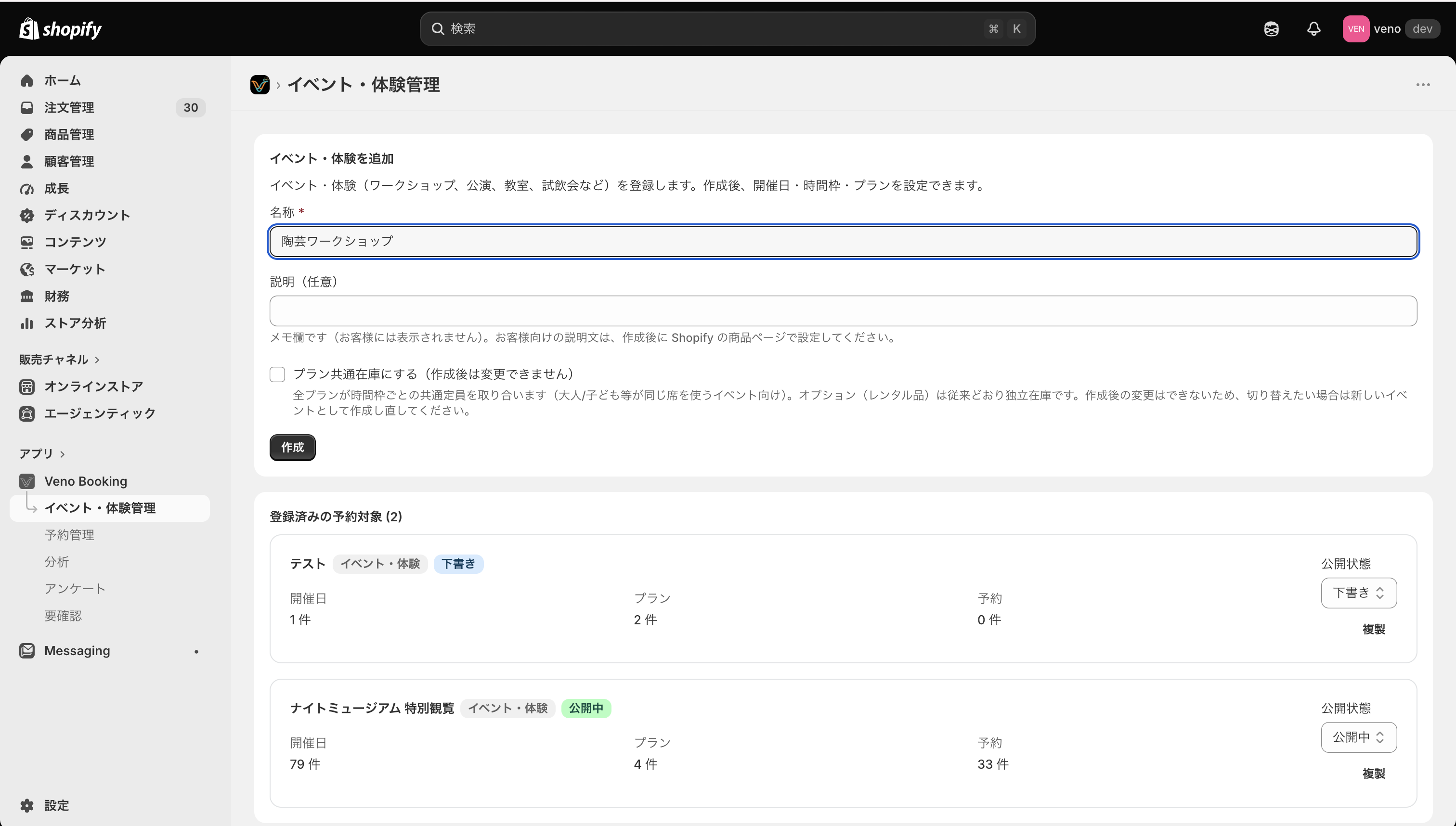Open the テスト event title
Viewport: 1456px width, 826px height.
point(308,564)
